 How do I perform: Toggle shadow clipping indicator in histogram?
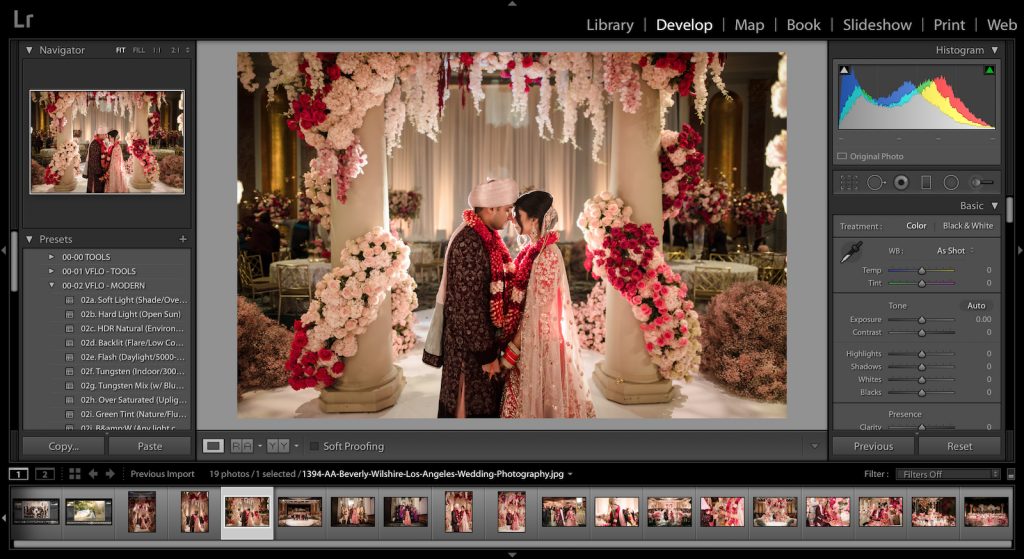pyautogui.click(x=844, y=70)
